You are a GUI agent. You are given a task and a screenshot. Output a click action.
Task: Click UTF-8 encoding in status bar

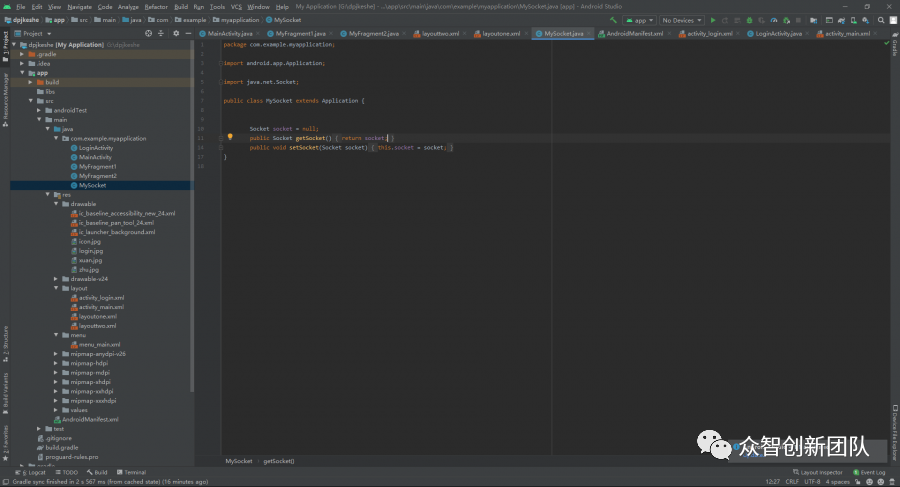(812, 482)
